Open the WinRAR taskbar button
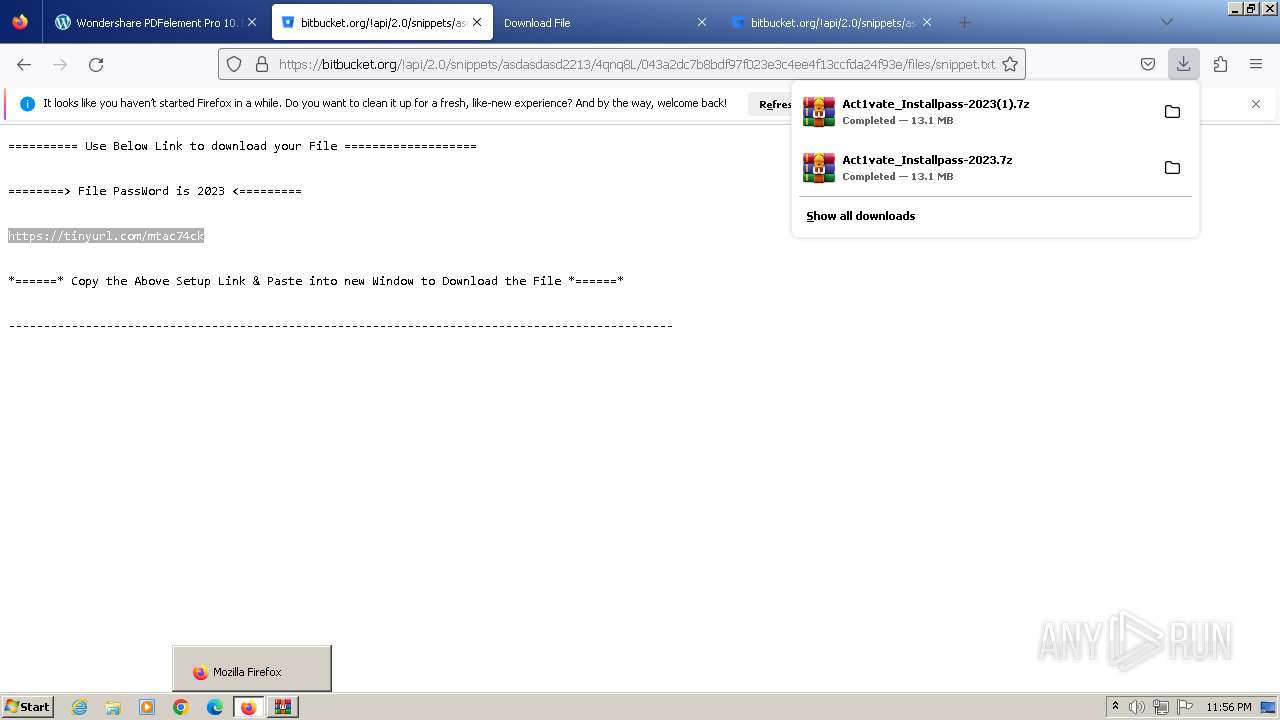The width and height of the screenshot is (1280, 720). [x=283, y=707]
